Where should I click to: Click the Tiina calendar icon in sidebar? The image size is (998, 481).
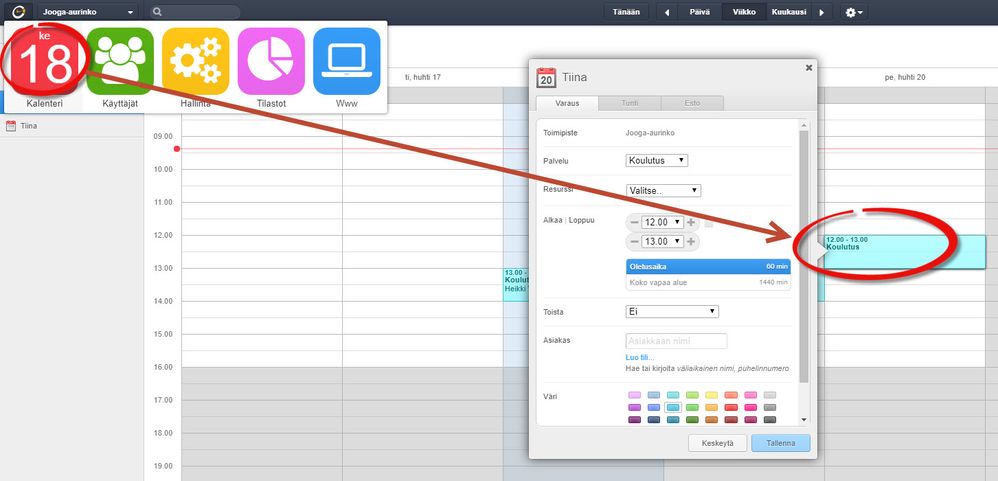tap(11, 126)
